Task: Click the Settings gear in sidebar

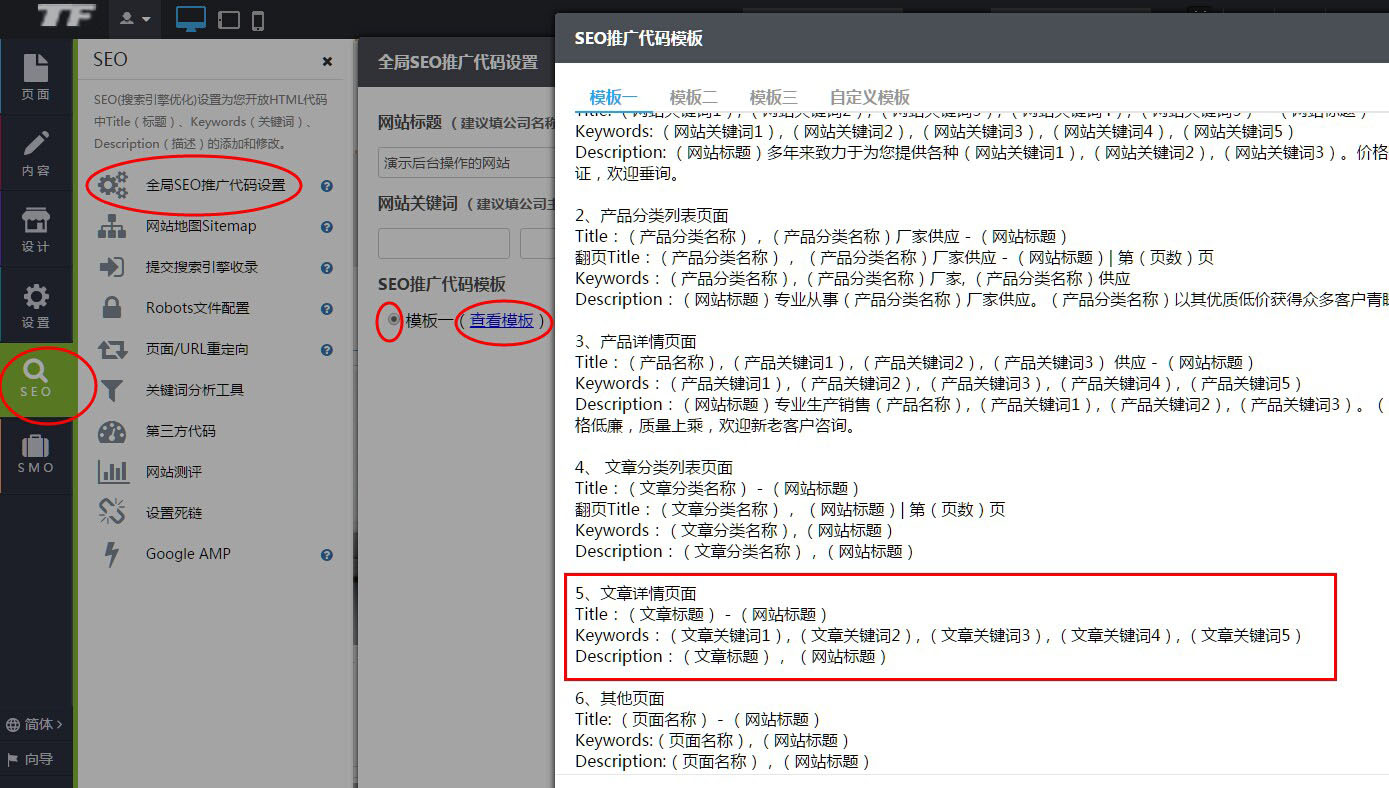Action: tap(36, 305)
